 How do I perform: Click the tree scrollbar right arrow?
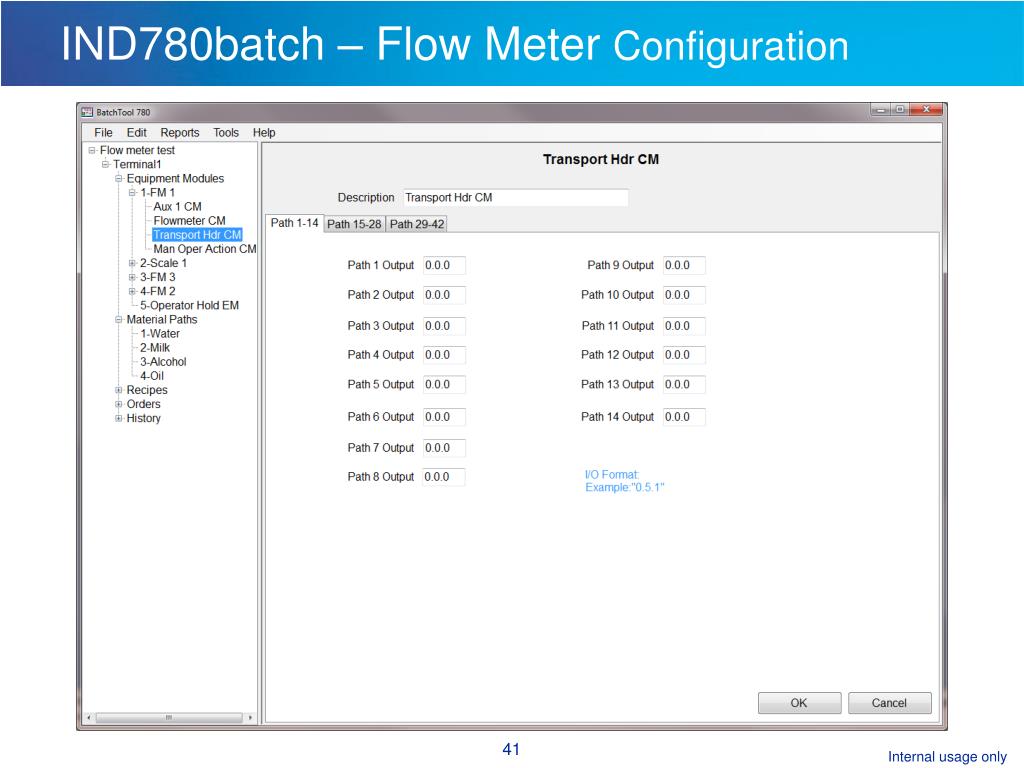(250, 718)
